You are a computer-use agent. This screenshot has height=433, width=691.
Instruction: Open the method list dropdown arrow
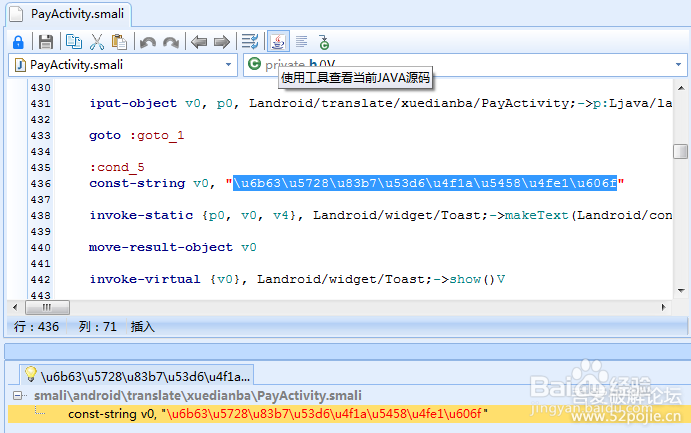678,65
